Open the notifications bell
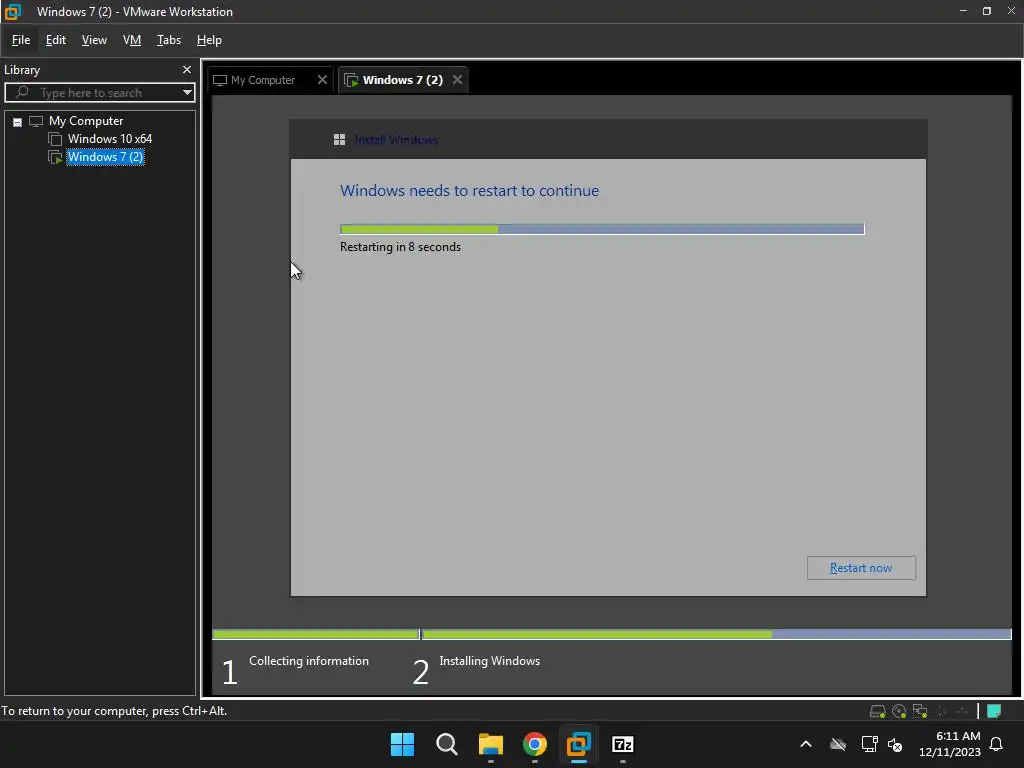Viewport: 1024px width, 768px height. pos(997,744)
